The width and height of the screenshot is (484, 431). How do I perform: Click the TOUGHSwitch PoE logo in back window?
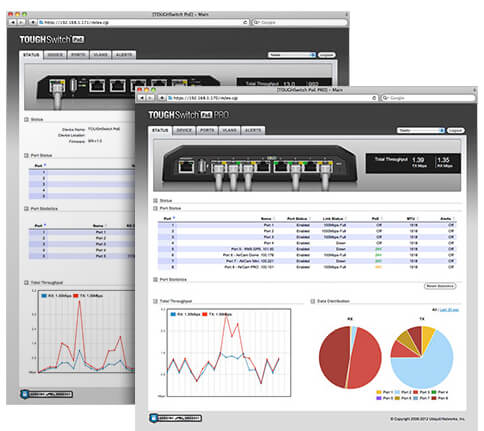point(52,40)
